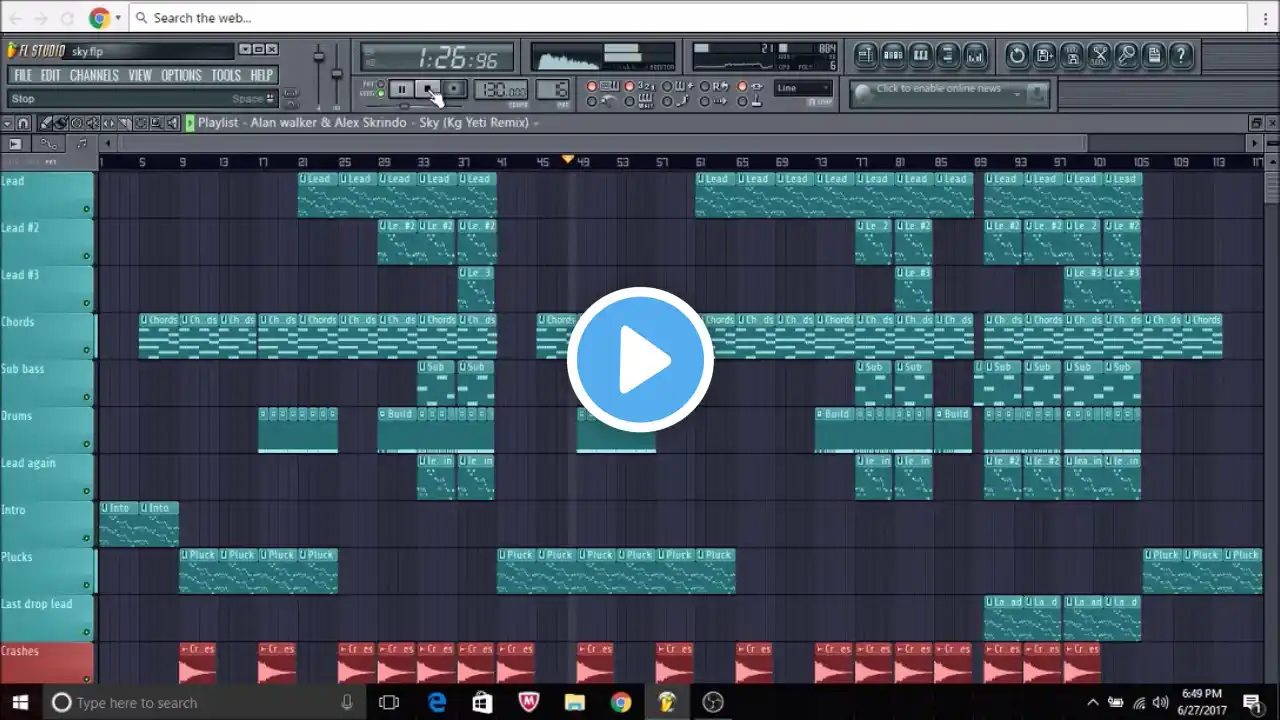This screenshot has width=1280, height=720.
Task: Click the Pause button in transport
Action: point(401,89)
